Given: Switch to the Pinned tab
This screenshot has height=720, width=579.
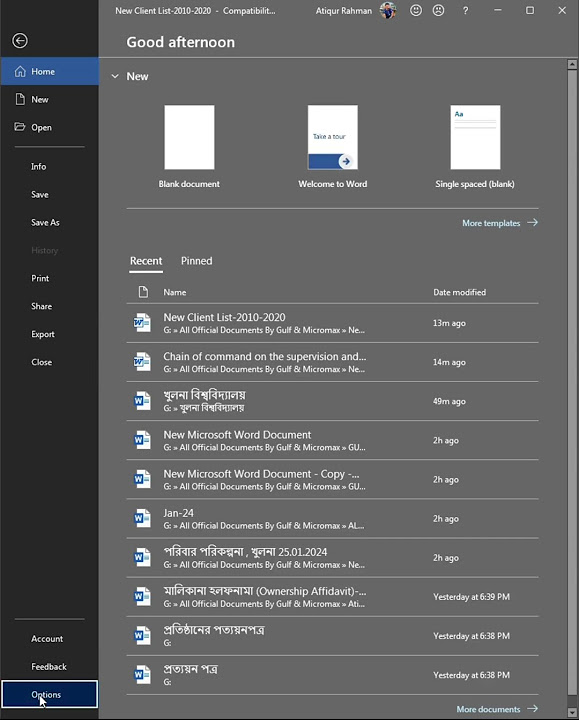Looking at the screenshot, I should (x=197, y=261).
